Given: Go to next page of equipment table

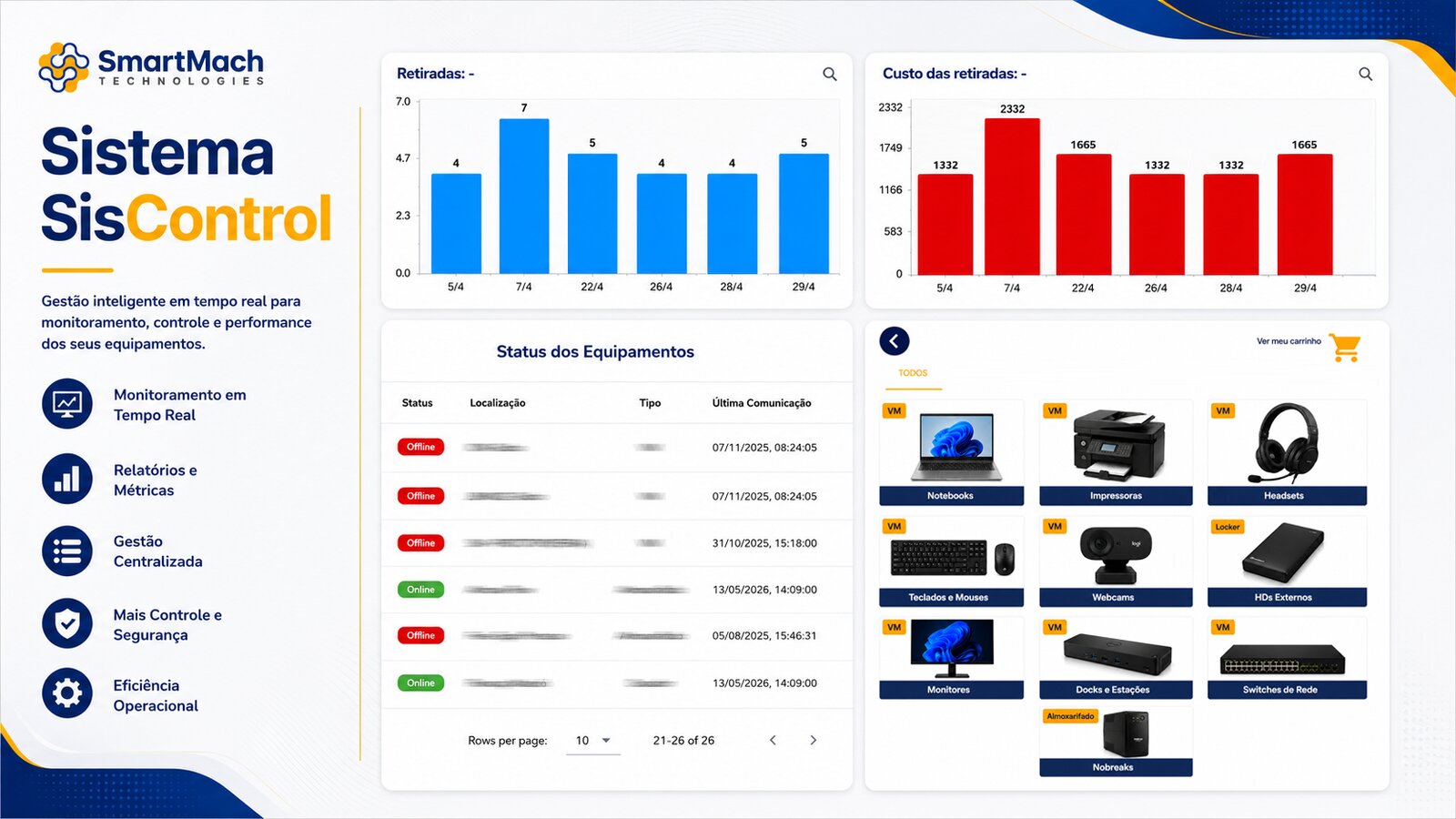Looking at the screenshot, I should click(814, 740).
